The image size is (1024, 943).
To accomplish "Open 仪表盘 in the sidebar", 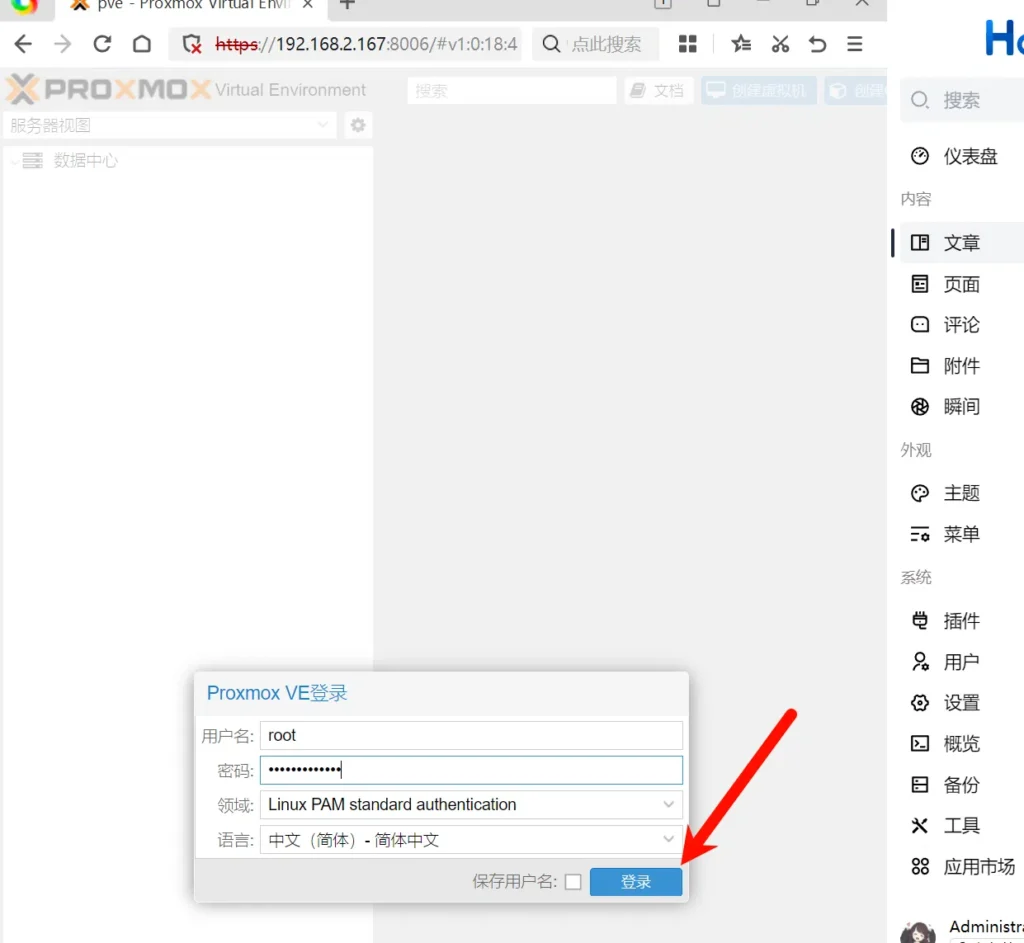I will (x=969, y=156).
